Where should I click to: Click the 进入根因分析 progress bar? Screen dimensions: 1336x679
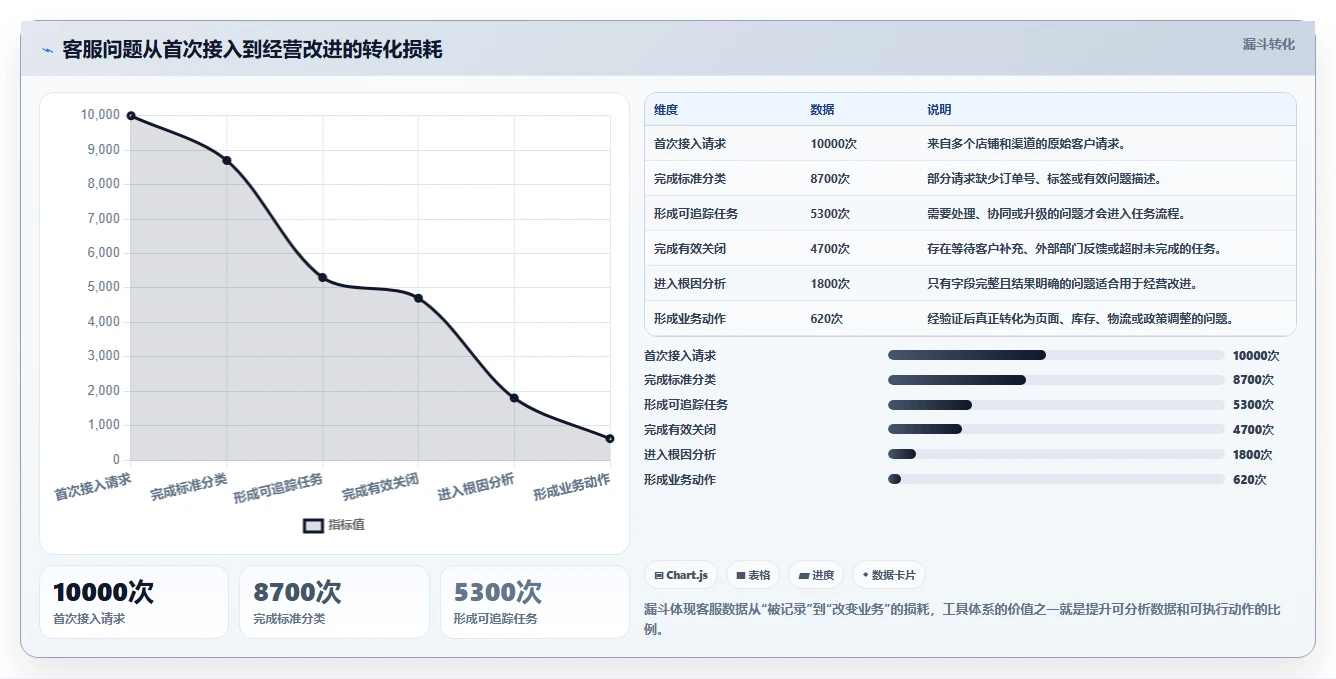[x=1056, y=455]
